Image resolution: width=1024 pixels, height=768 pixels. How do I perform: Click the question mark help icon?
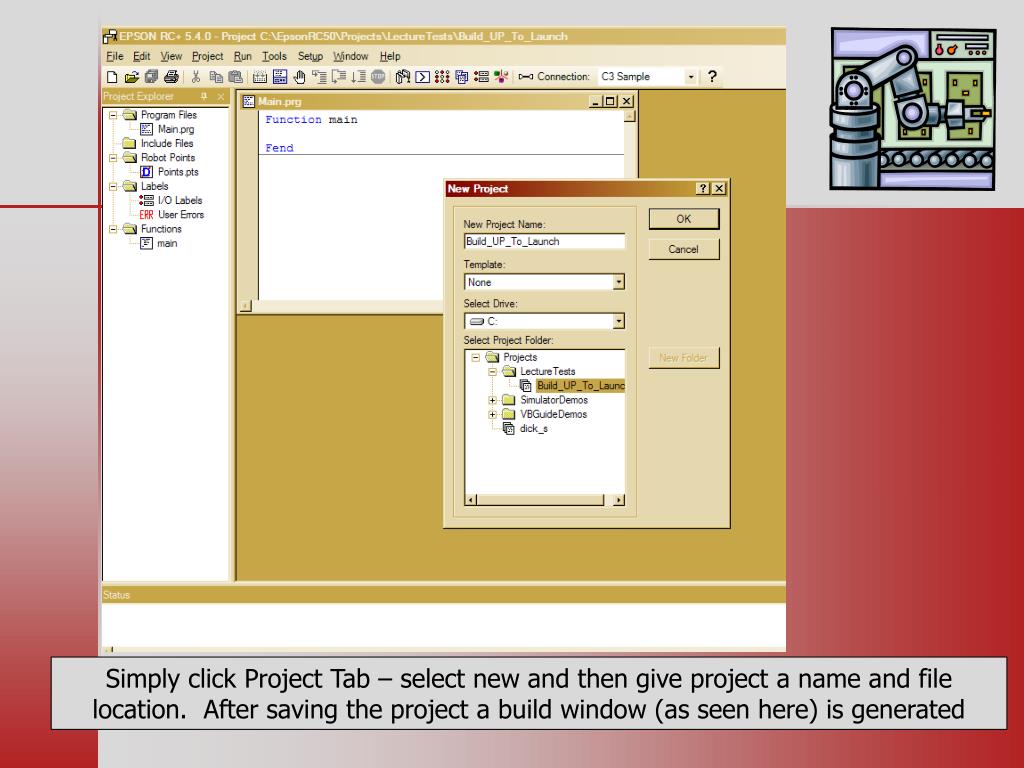tap(712, 76)
